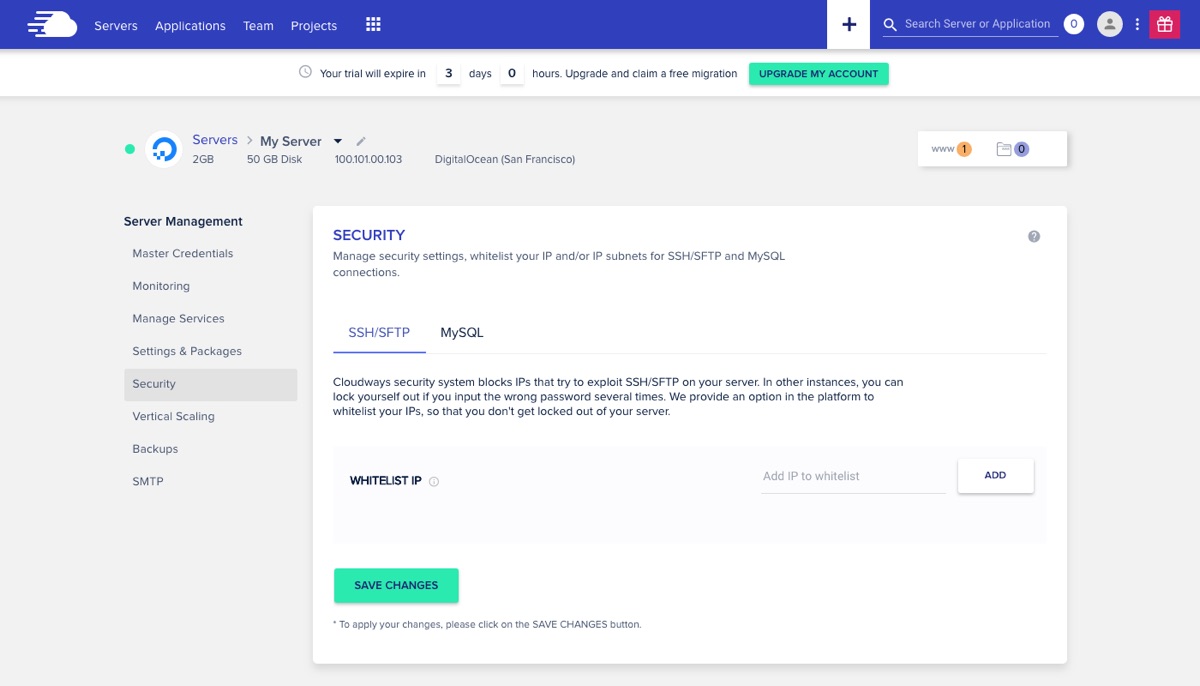Open the Applications menu in header
Viewport: 1200px width, 686px height.
(x=190, y=26)
